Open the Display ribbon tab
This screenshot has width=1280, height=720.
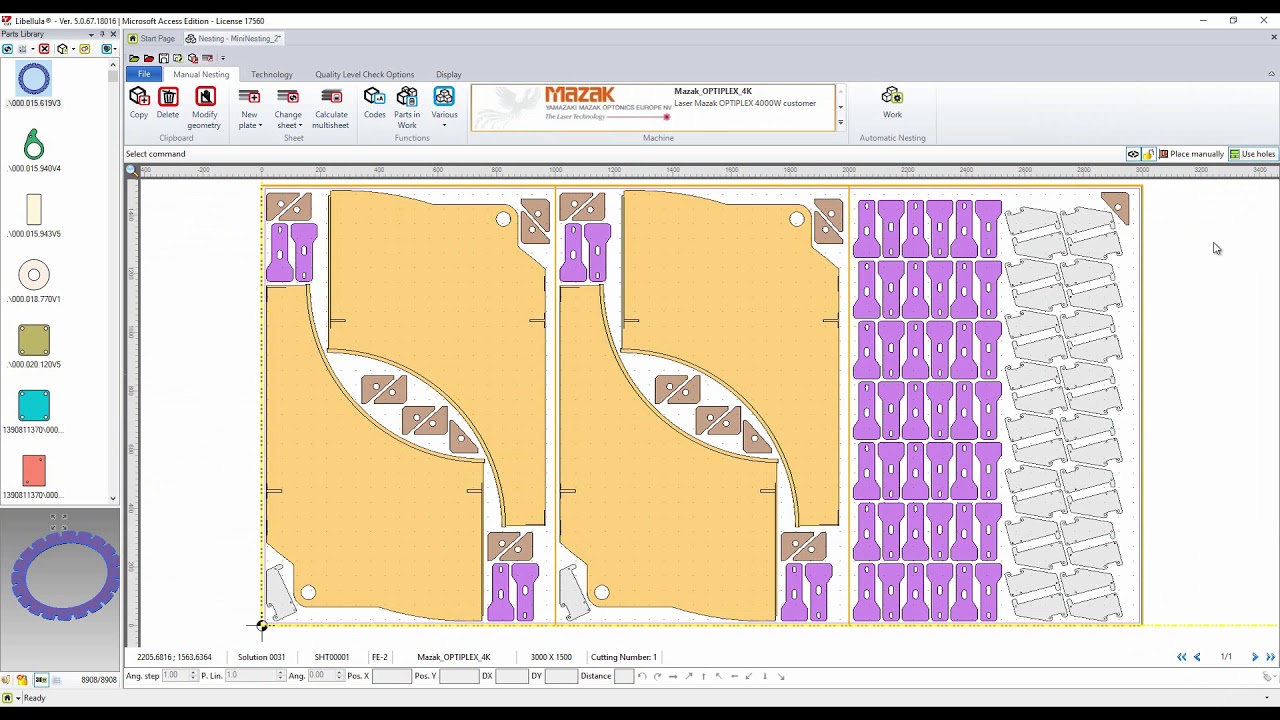(x=449, y=74)
